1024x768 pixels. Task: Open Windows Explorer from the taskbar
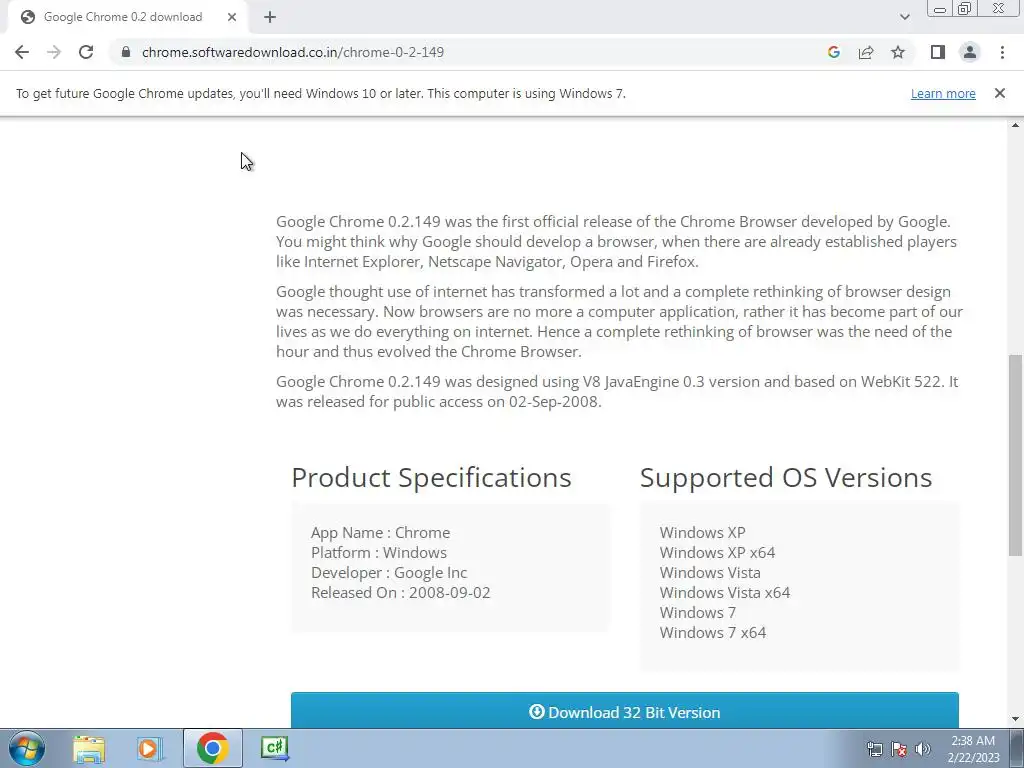pyautogui.click(x=89, y=748)
